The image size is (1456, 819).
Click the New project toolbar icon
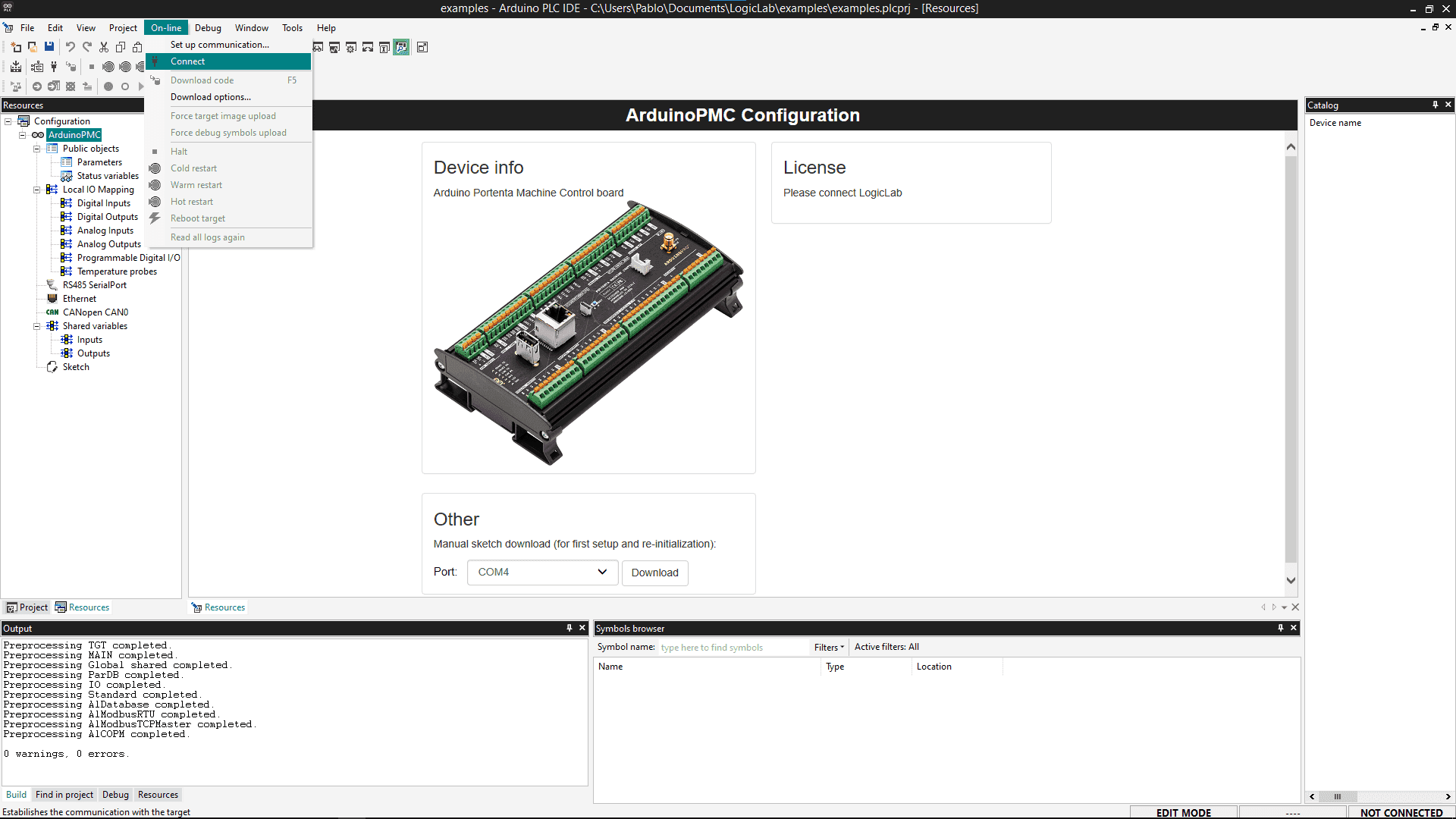point(16,47)
